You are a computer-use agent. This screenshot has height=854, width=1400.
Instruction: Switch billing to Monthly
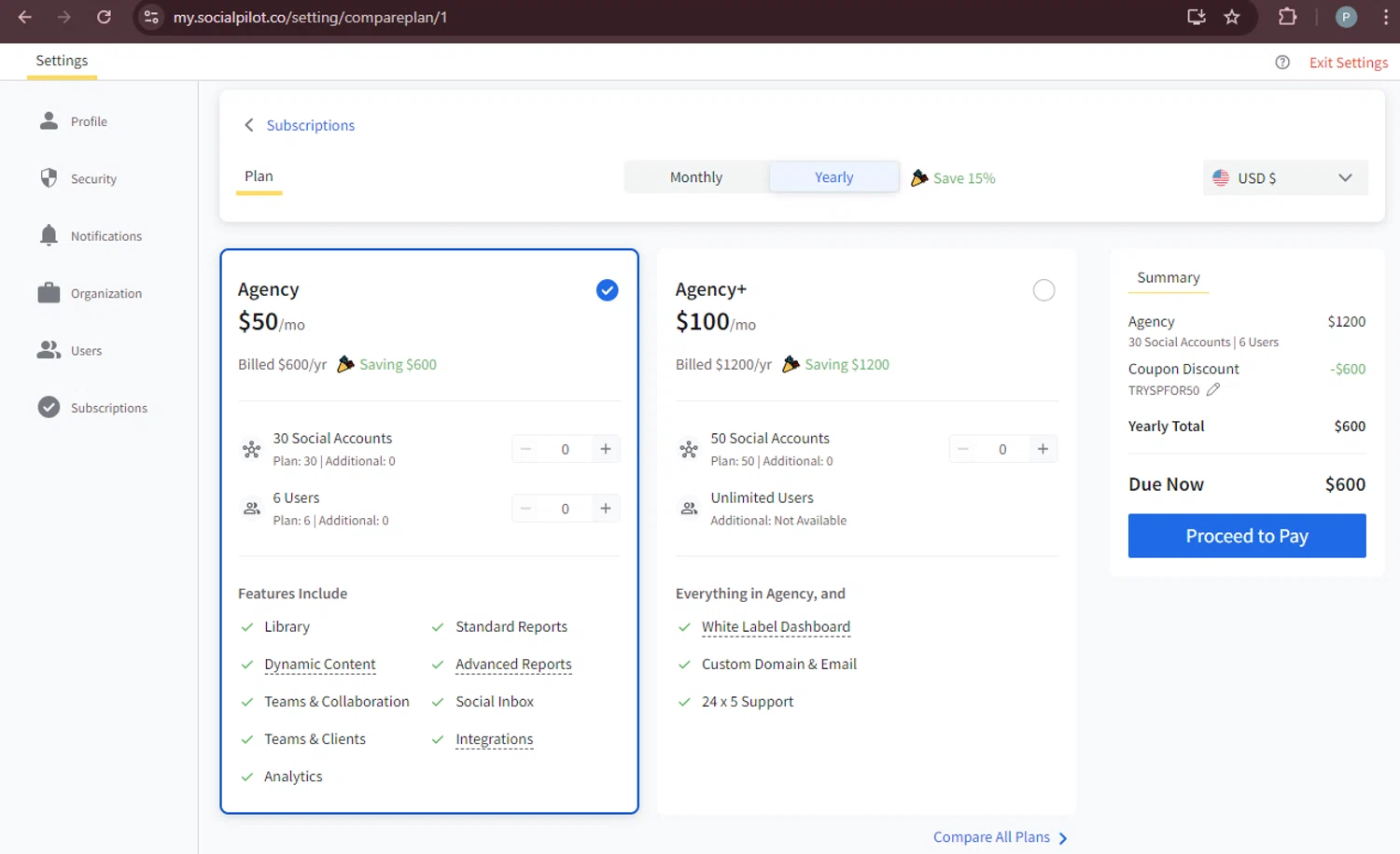[x=696, y=177]
